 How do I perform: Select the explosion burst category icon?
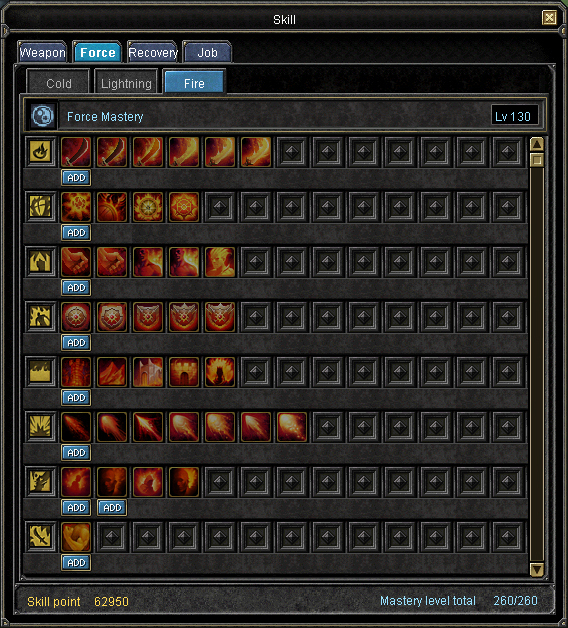tap(41, 427)
